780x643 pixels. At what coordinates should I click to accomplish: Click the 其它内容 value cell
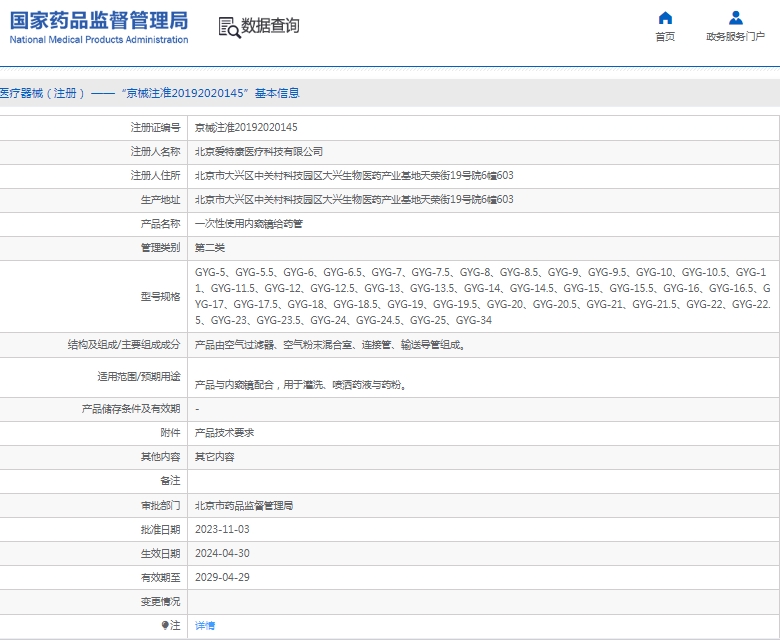click(214, 457)
